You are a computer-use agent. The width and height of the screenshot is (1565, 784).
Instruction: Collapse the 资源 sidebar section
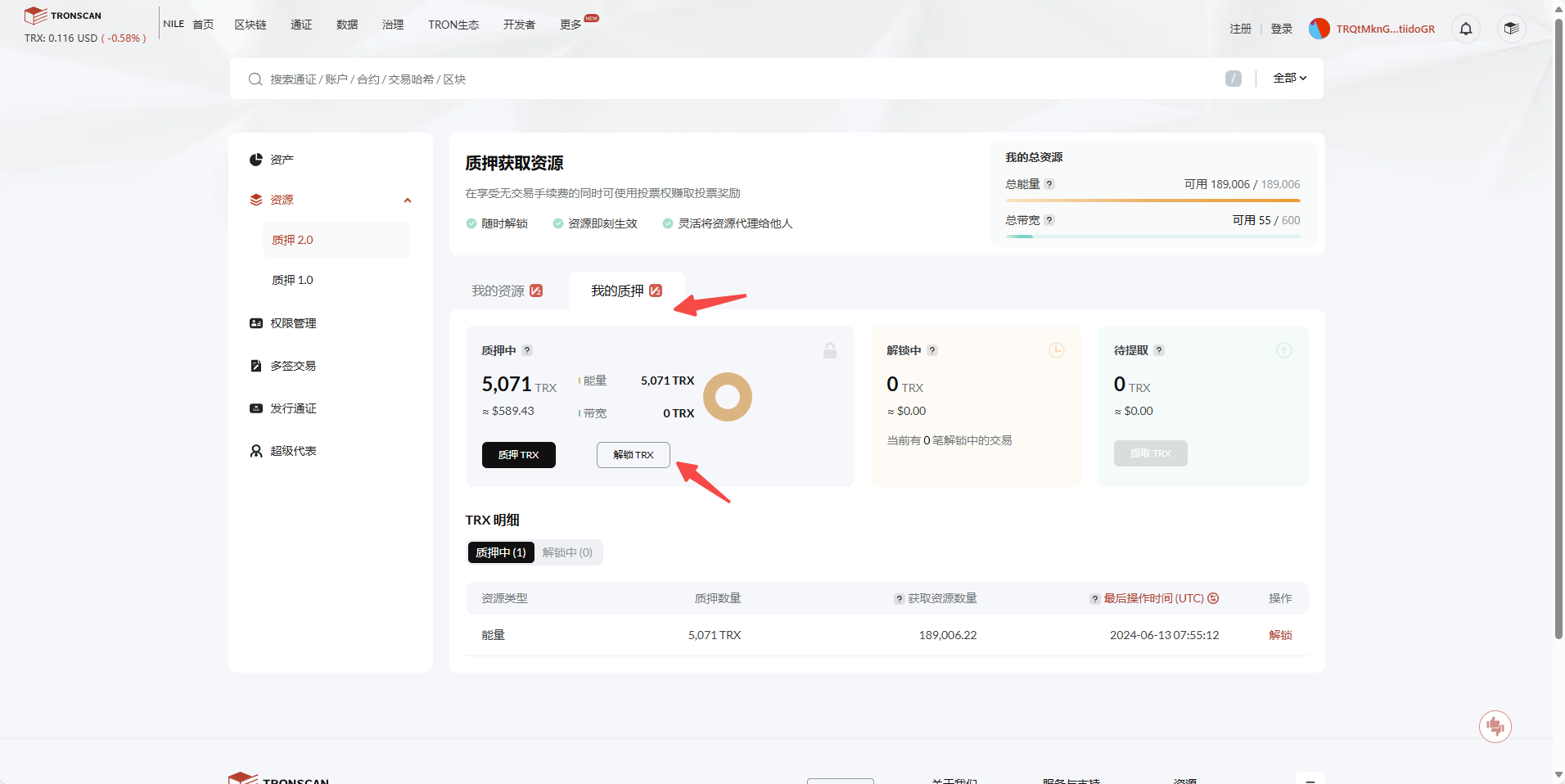pos(408,201)
